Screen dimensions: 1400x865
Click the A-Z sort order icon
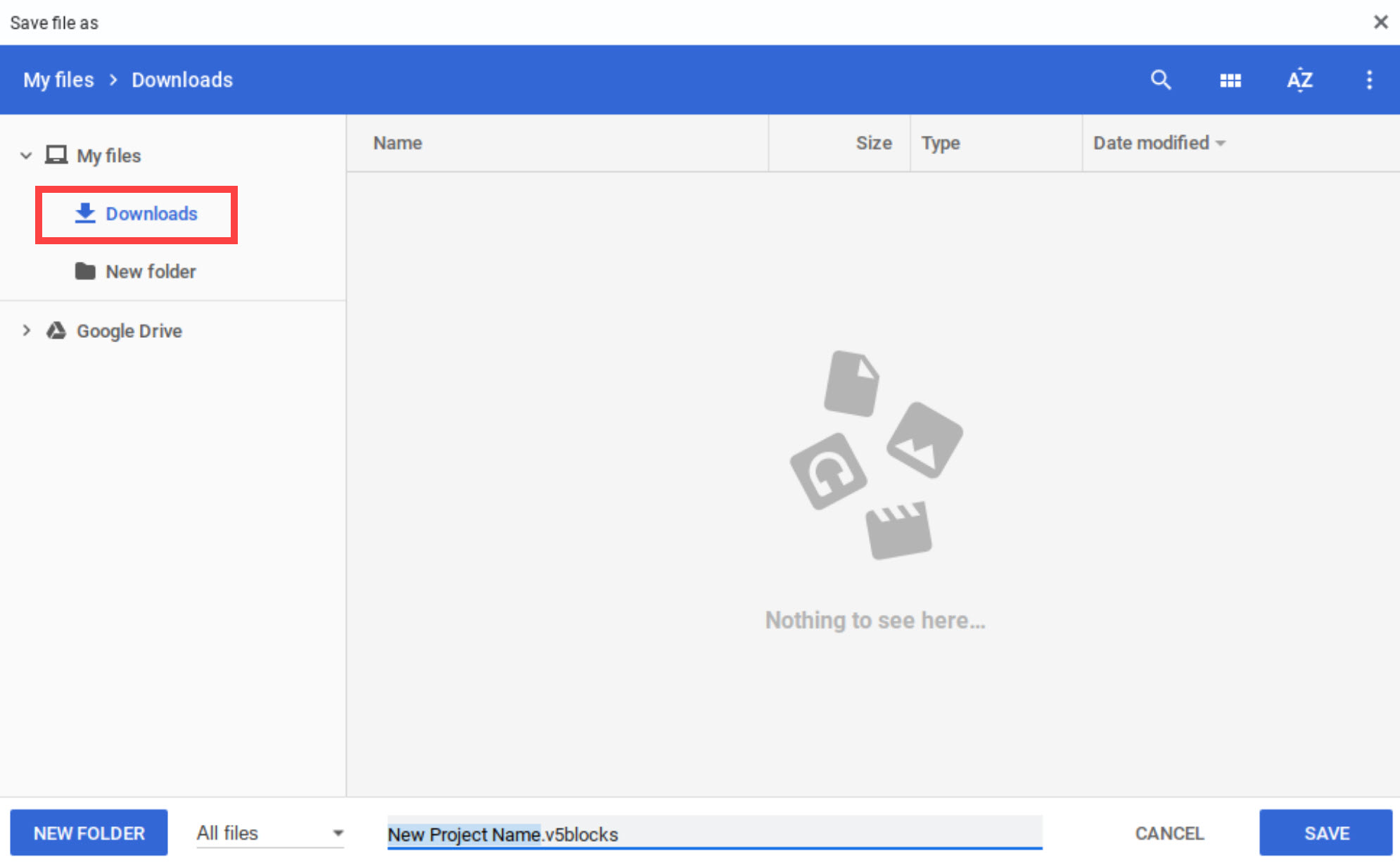coord(1299,80)
